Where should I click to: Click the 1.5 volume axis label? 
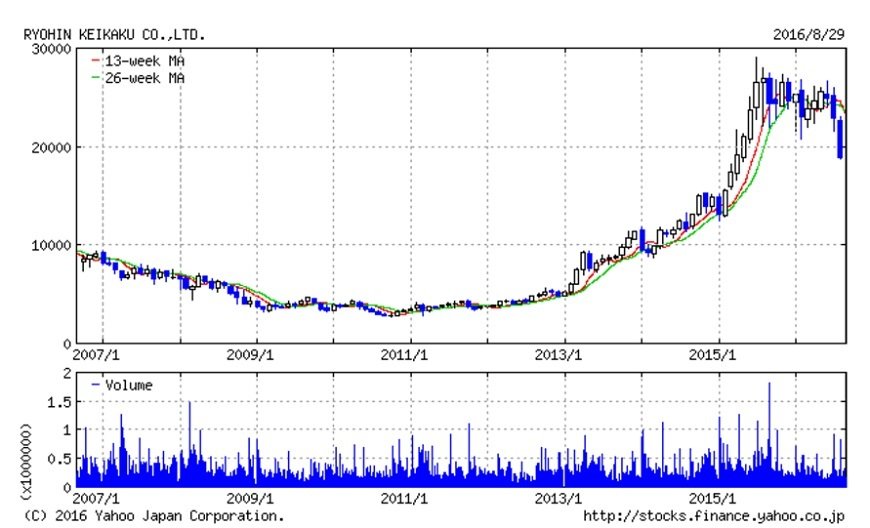tap(59, 401)
